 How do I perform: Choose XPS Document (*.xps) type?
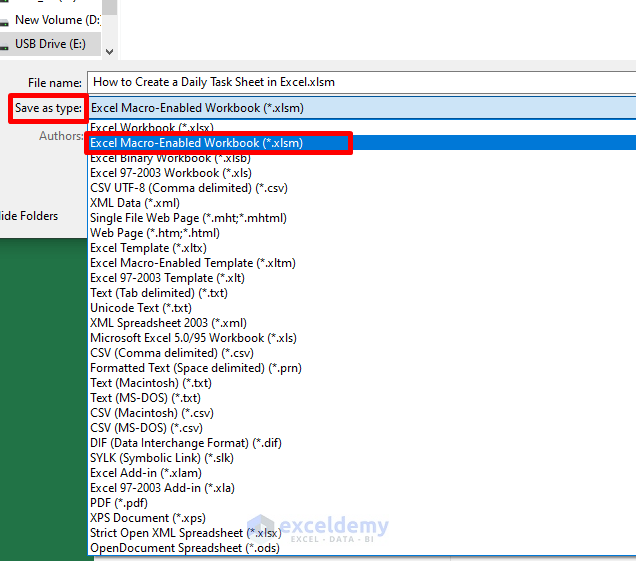pos(362,518)
